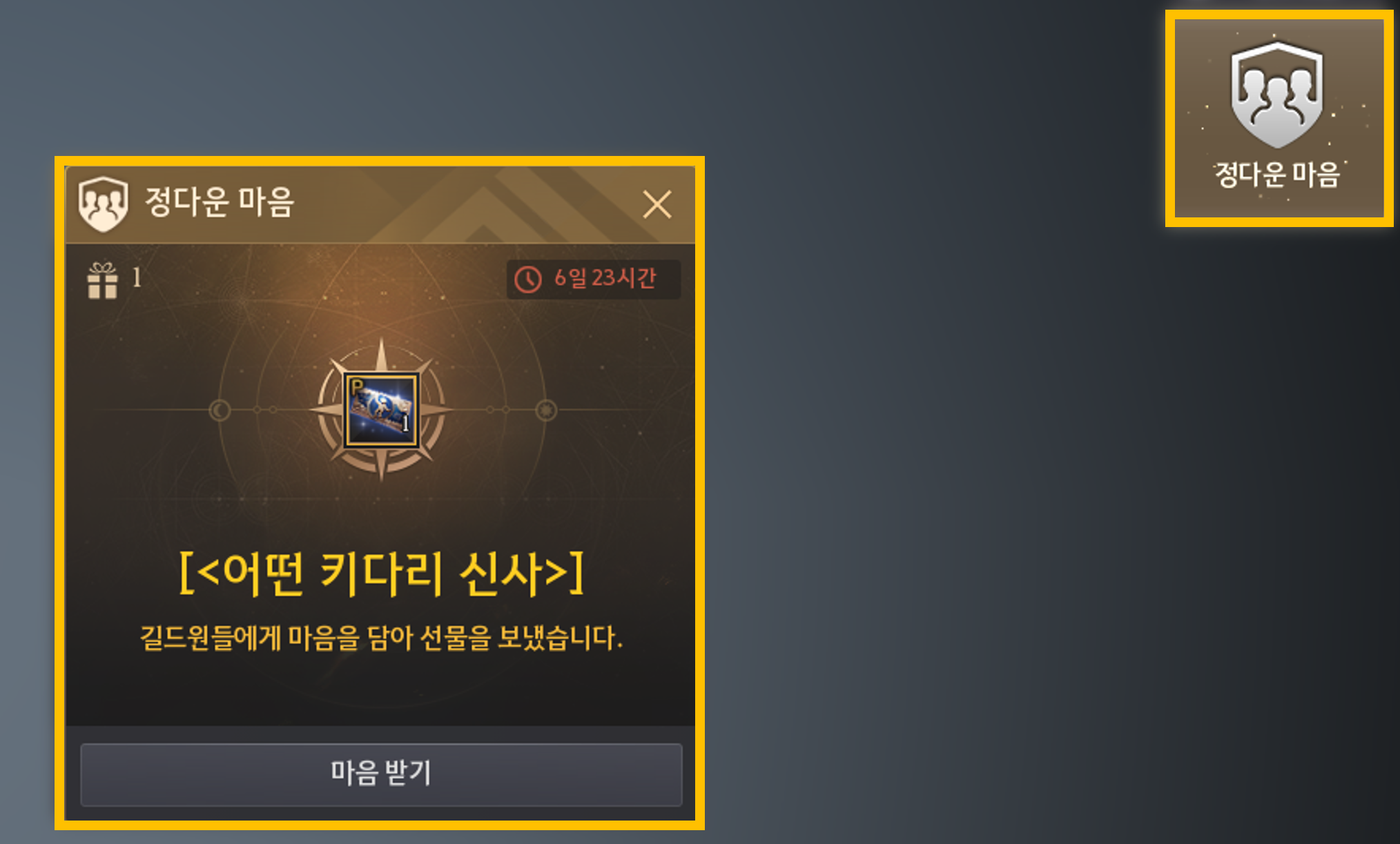Click the 6일 23시간 remaining time text
Viewport: 1400px width, 844px height.
[x=605, y=278]
